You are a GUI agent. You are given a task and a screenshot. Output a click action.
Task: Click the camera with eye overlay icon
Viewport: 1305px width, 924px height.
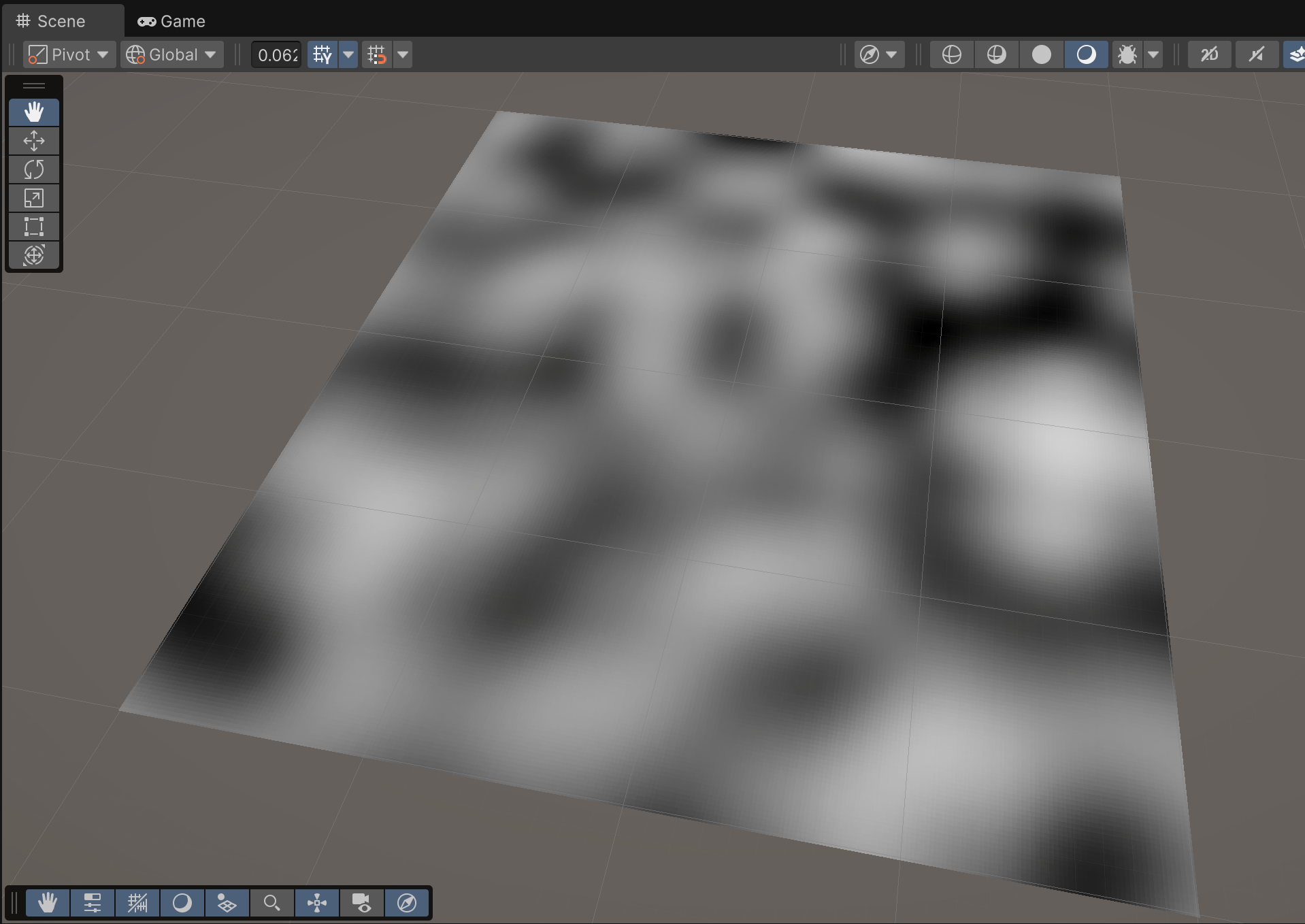pyautogui.click(x=362, y=903)
